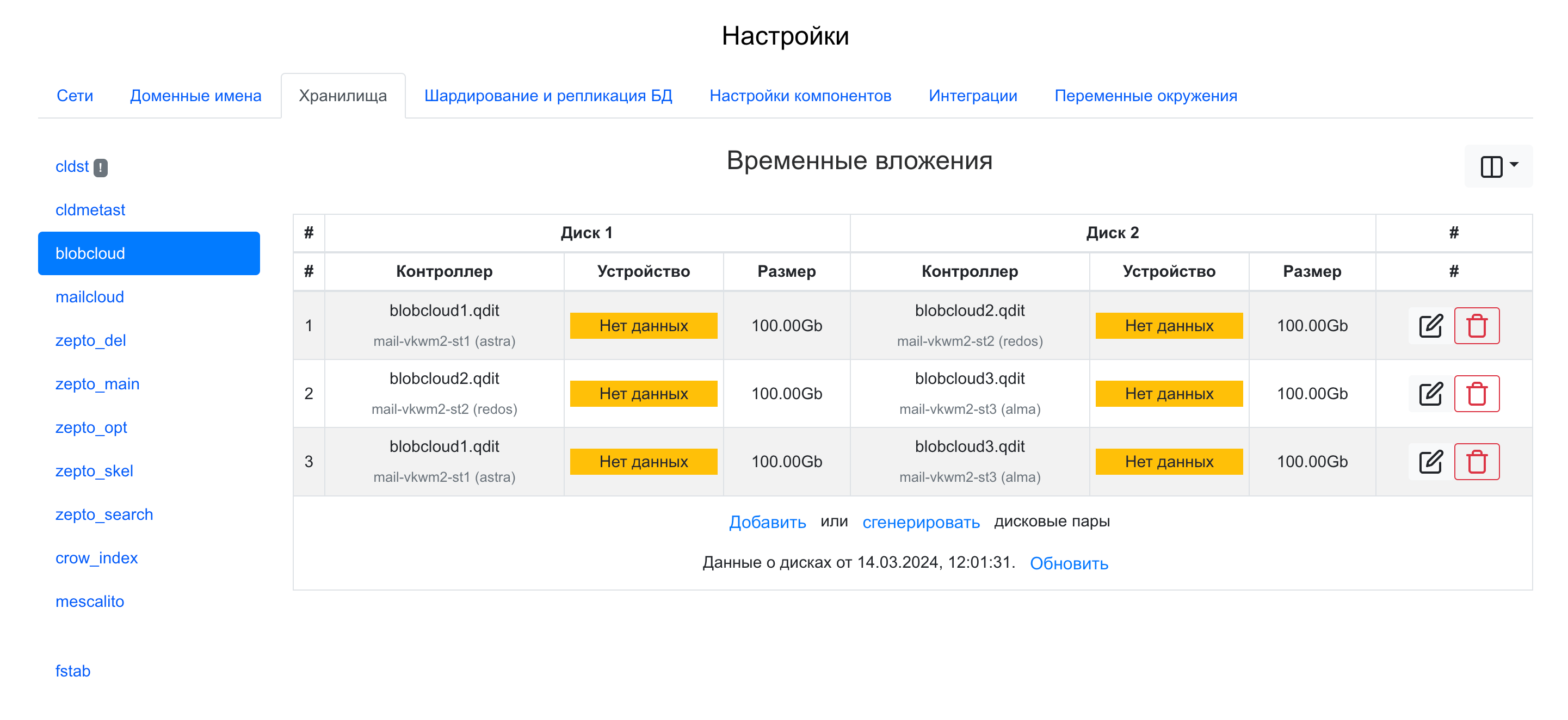Switch to the Сети tab
The width and height of the screenshot is (1568, 720).
tap(75, 96)
